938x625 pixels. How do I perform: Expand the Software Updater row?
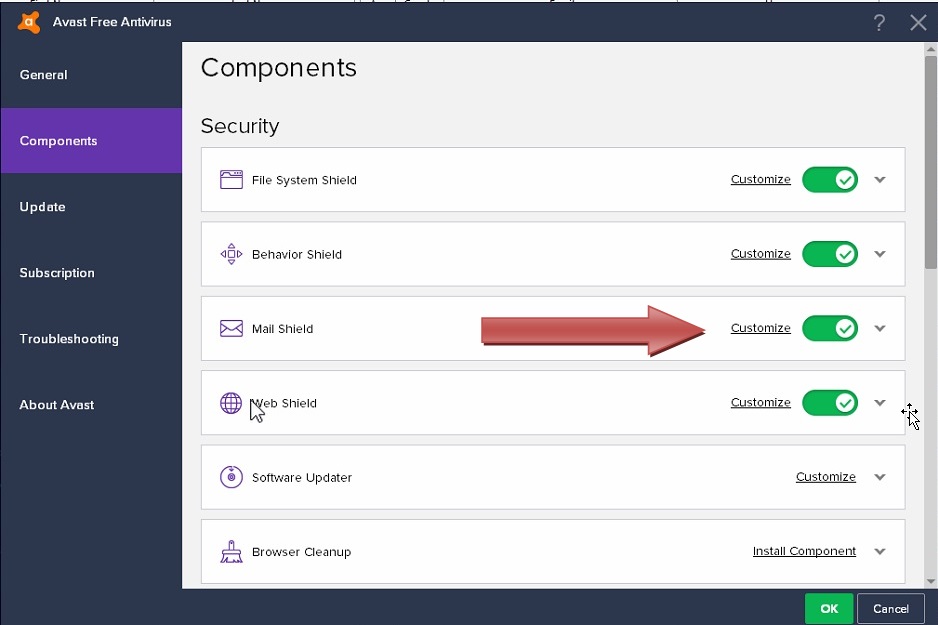[x=879, y=477]
